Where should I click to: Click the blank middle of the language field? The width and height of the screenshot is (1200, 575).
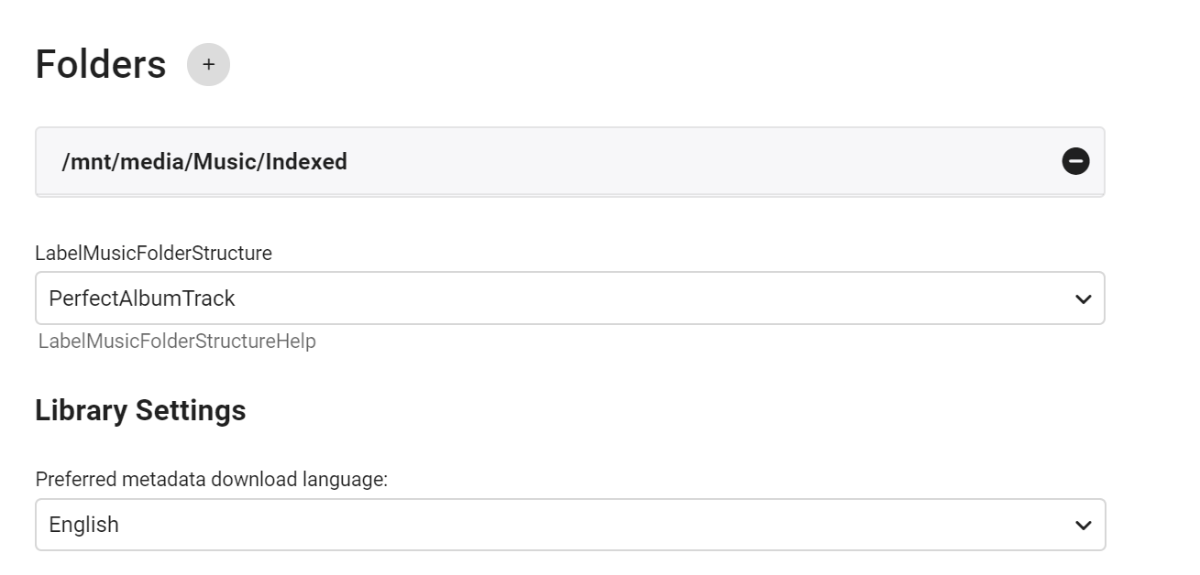[600, 525]
